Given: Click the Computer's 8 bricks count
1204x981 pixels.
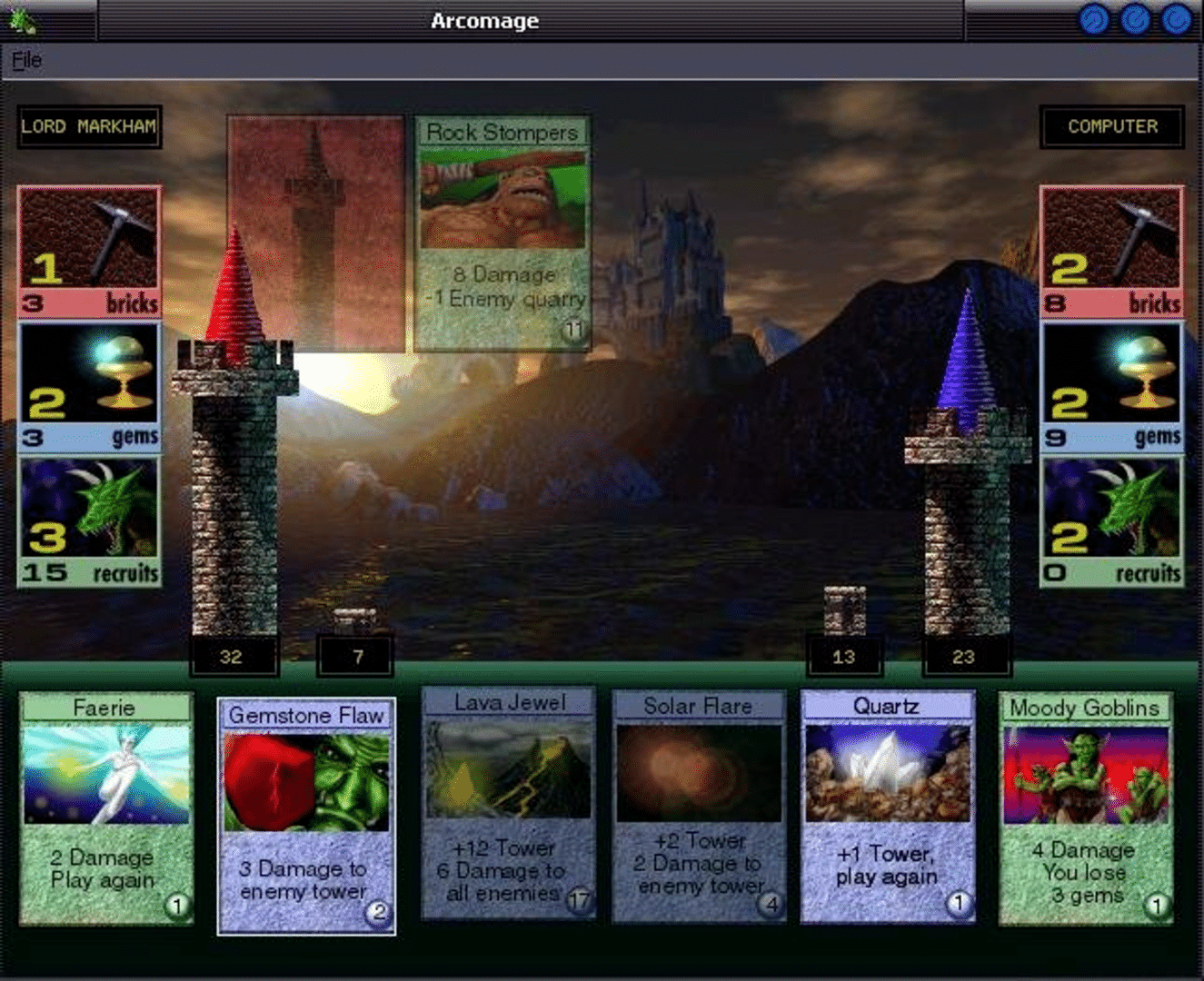Looking at the screenshot, I should click(x=1054, y=302).
